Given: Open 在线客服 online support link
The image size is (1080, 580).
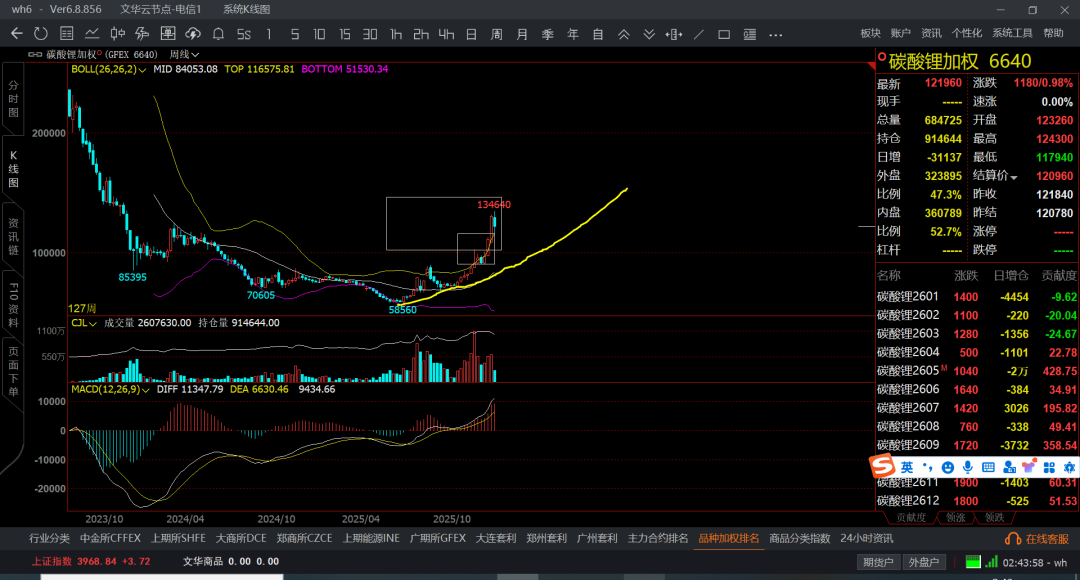Looking at the screenshot, I should tap(1038, 539).
